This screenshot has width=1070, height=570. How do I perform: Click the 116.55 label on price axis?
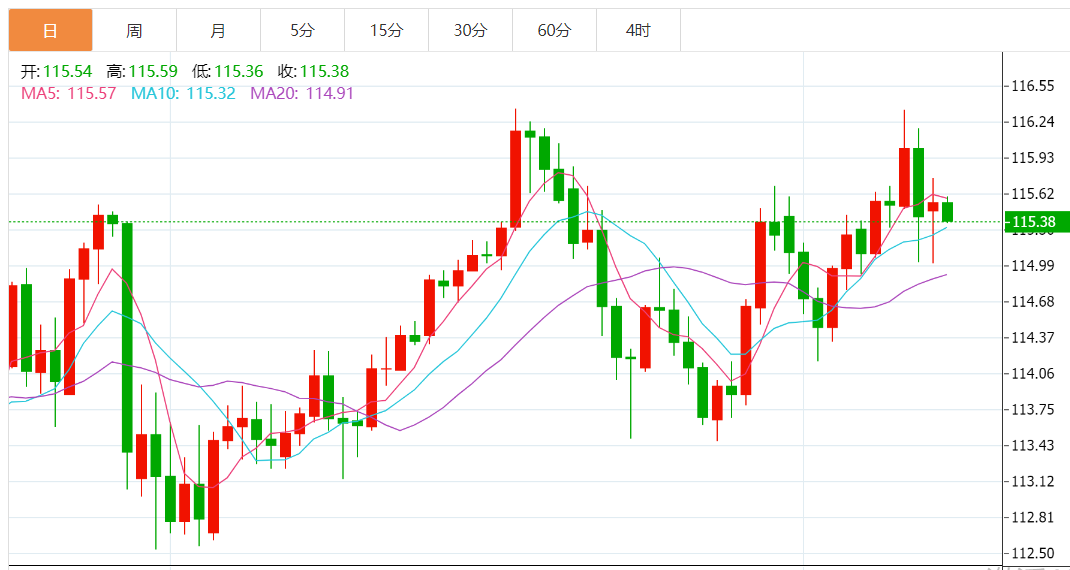click(x=1033, y=86)
